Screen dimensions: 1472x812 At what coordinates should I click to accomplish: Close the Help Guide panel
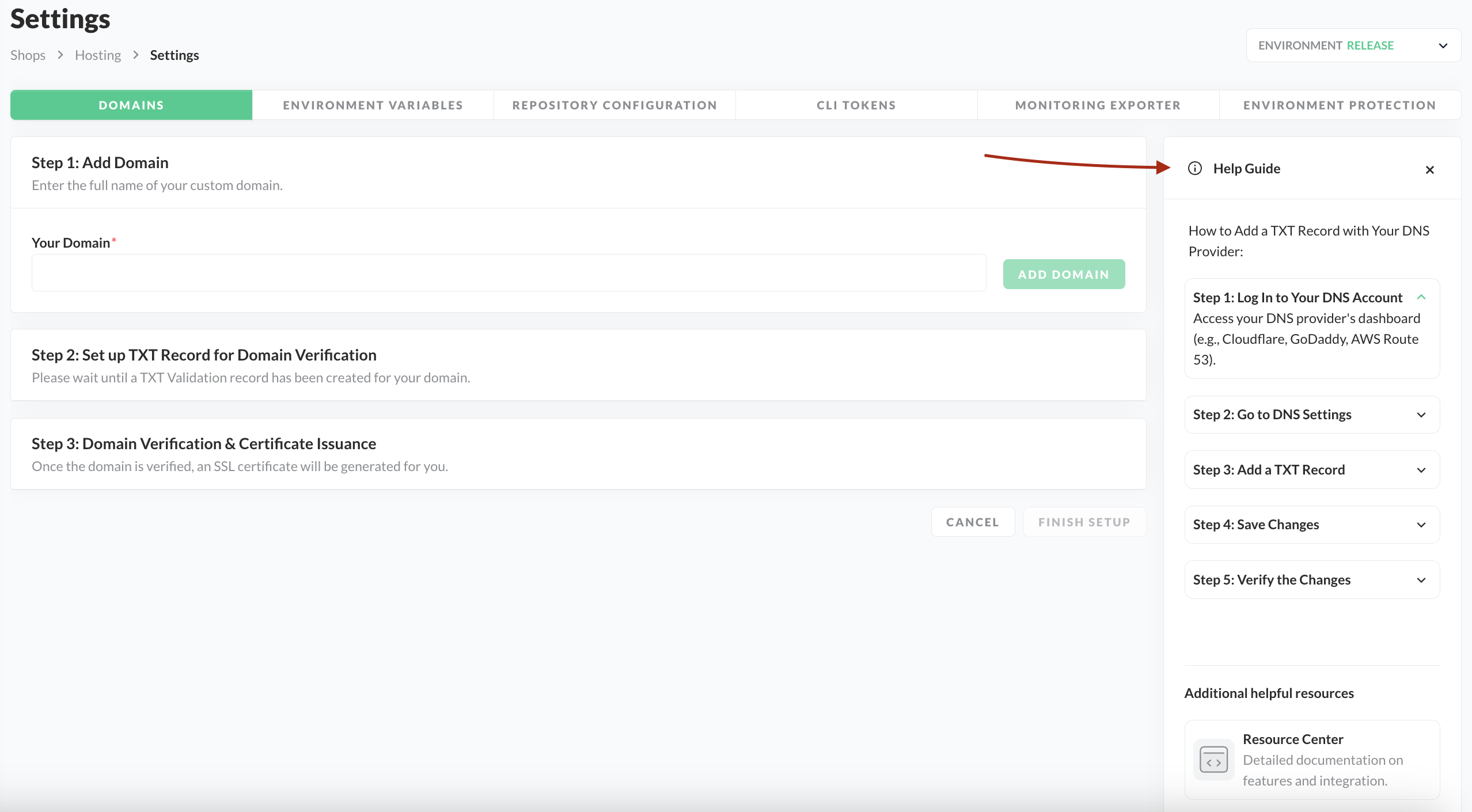1429,170
